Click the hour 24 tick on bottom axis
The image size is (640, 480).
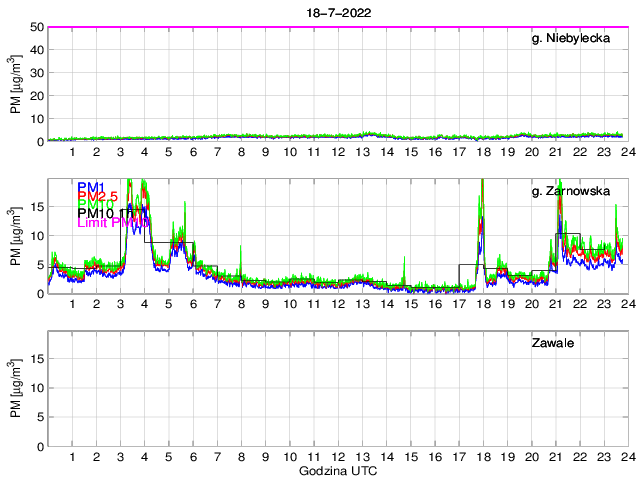coord(627,457)
